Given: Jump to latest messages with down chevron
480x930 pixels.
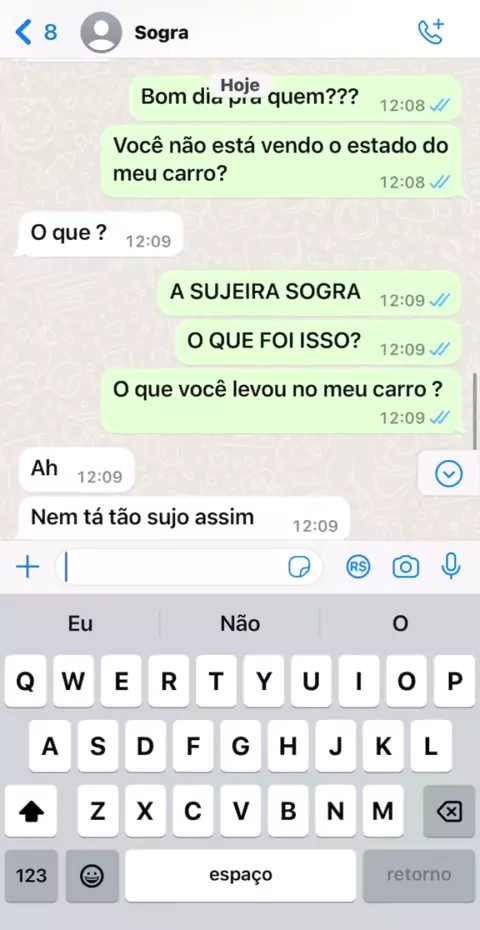Looking at the screenshot, I should (449, 473).
